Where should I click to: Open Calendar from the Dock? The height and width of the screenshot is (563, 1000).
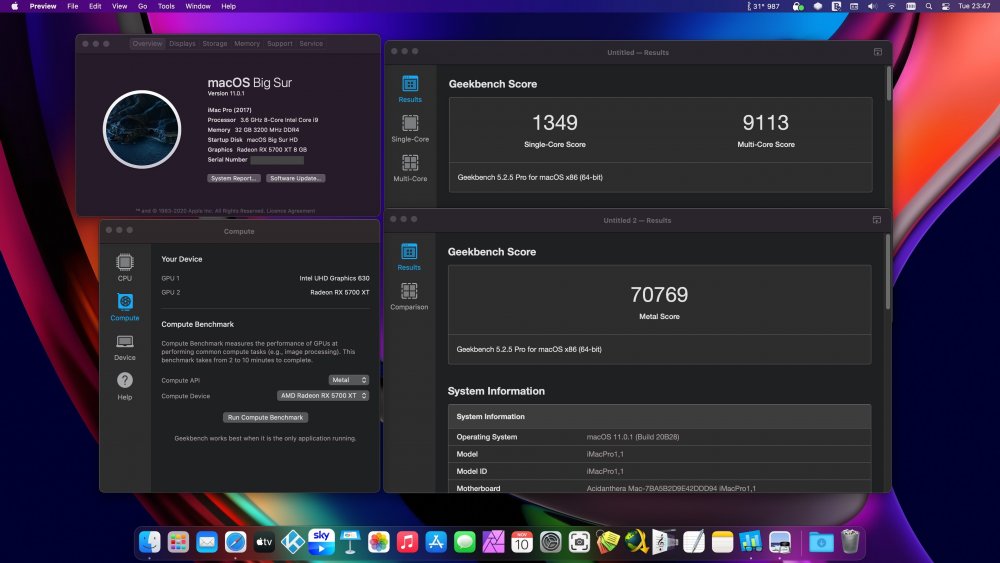(522, 542)
